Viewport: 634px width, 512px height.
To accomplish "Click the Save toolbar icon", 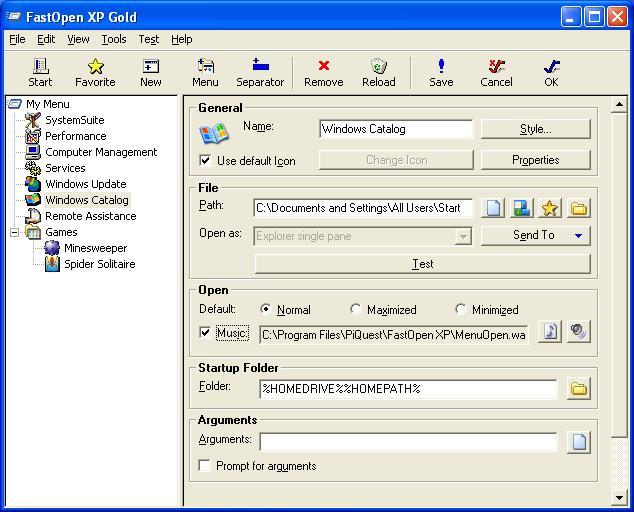I will tap(441, 73).
